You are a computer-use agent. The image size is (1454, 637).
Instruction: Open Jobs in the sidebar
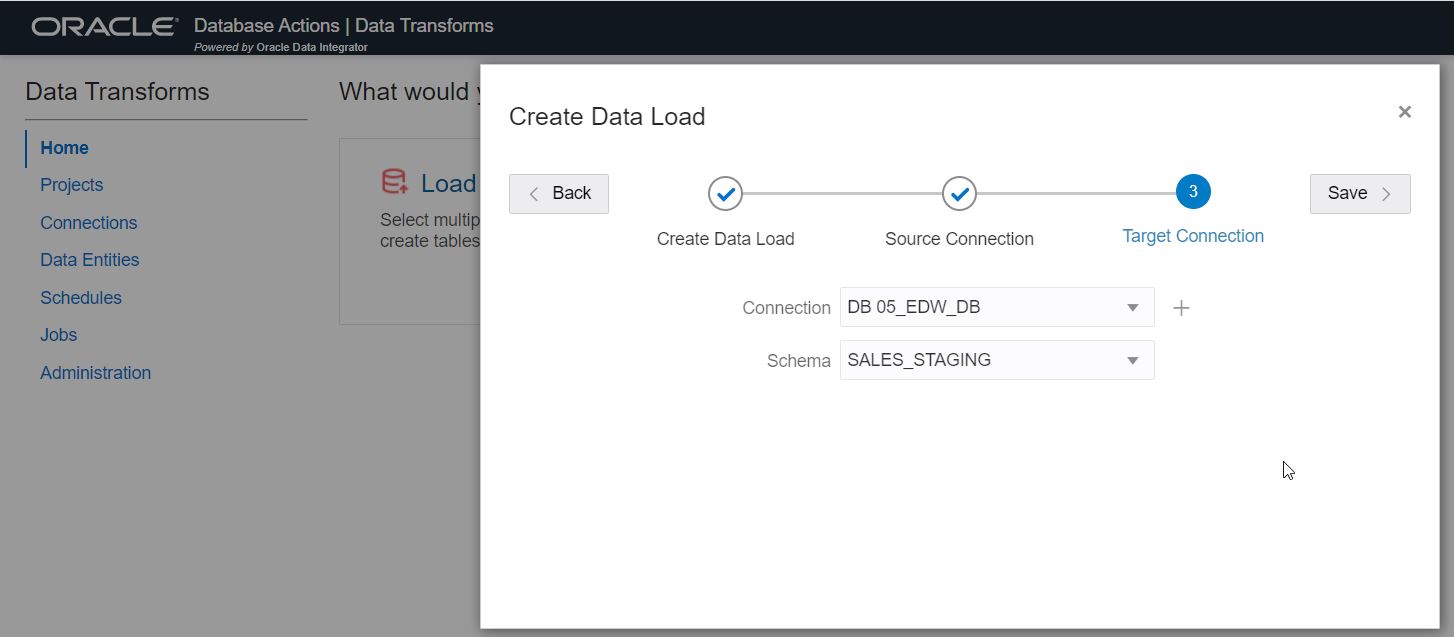(58, 335)
